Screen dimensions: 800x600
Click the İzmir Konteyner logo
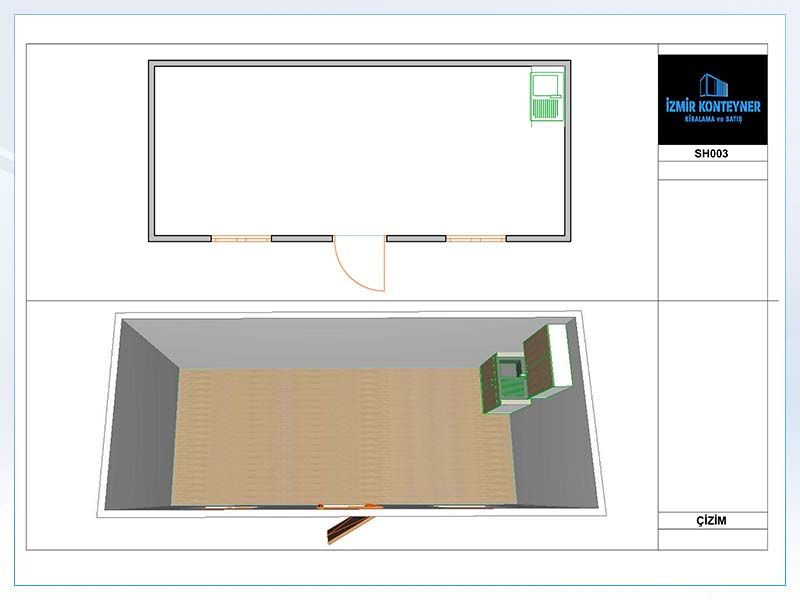tap(712, 100)
